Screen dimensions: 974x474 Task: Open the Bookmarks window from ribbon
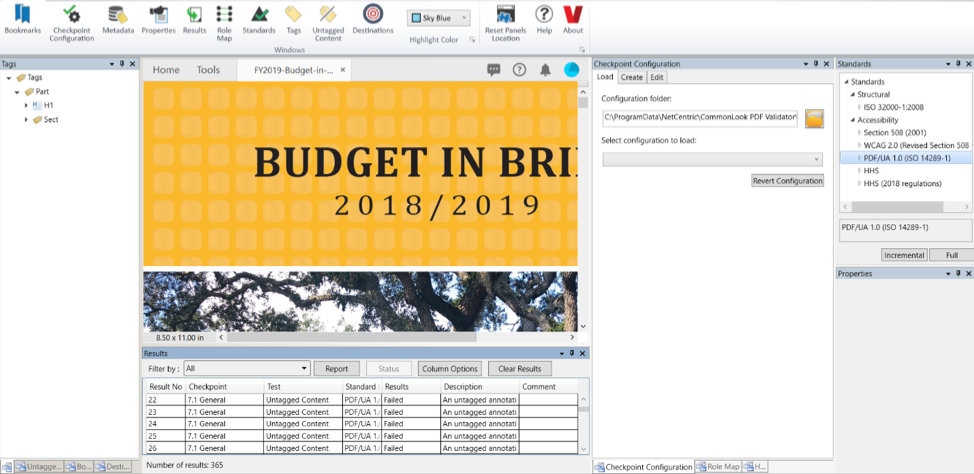click(22, 19)
